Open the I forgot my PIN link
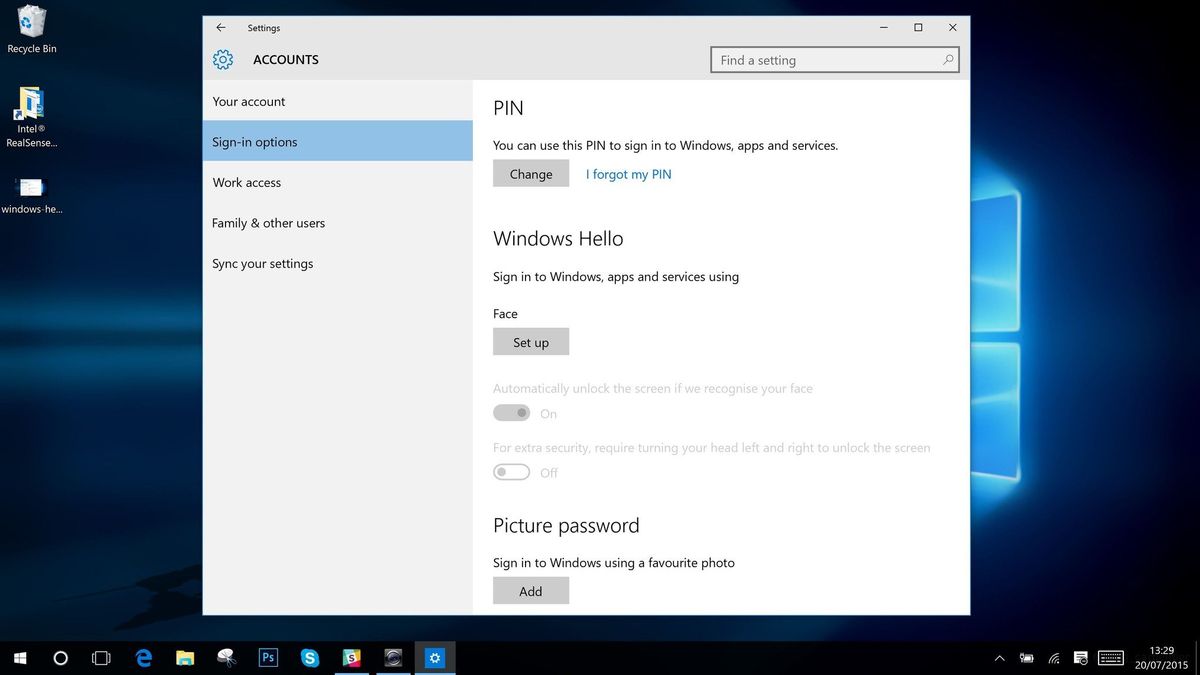 628,173
